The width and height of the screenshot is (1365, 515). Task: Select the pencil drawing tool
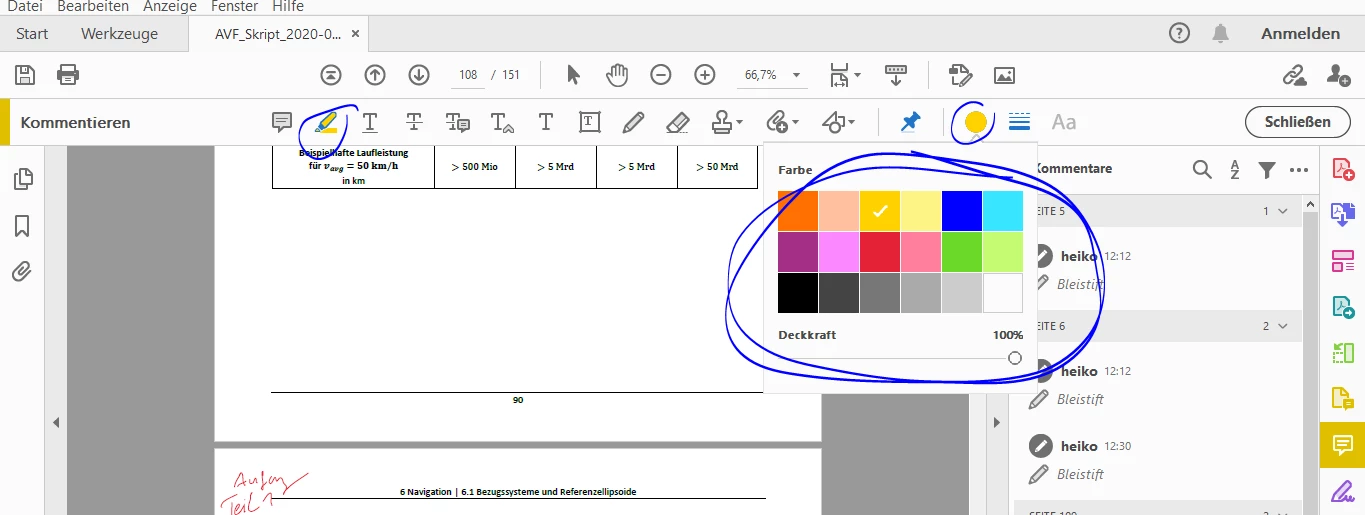point(633,122)
